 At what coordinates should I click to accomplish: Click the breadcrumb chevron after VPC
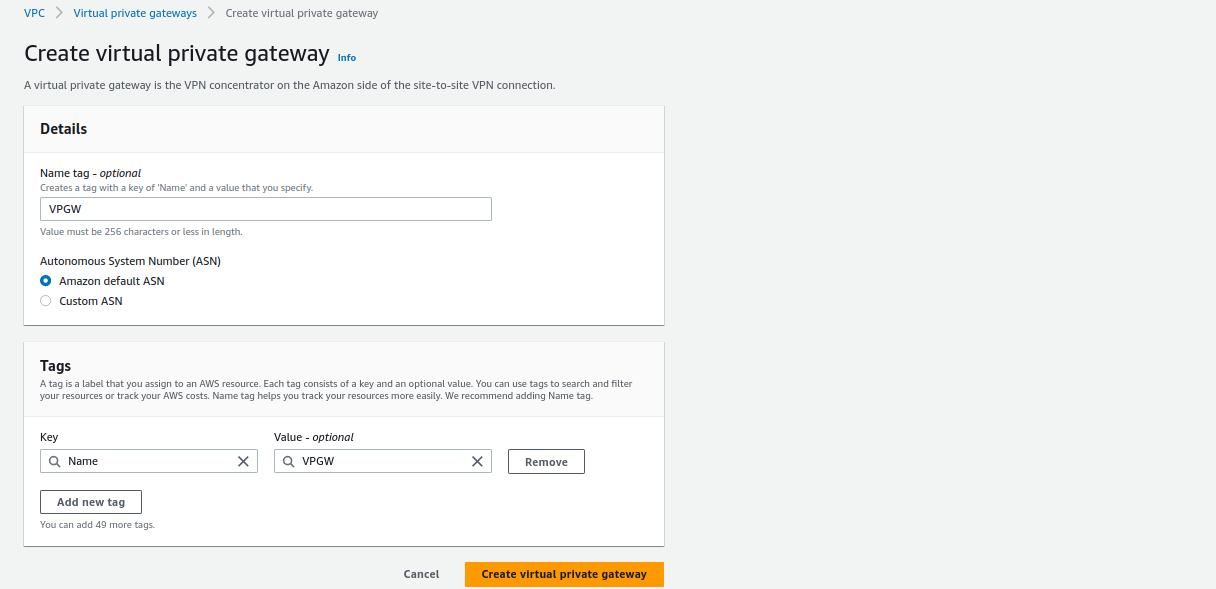coord(59,14)
